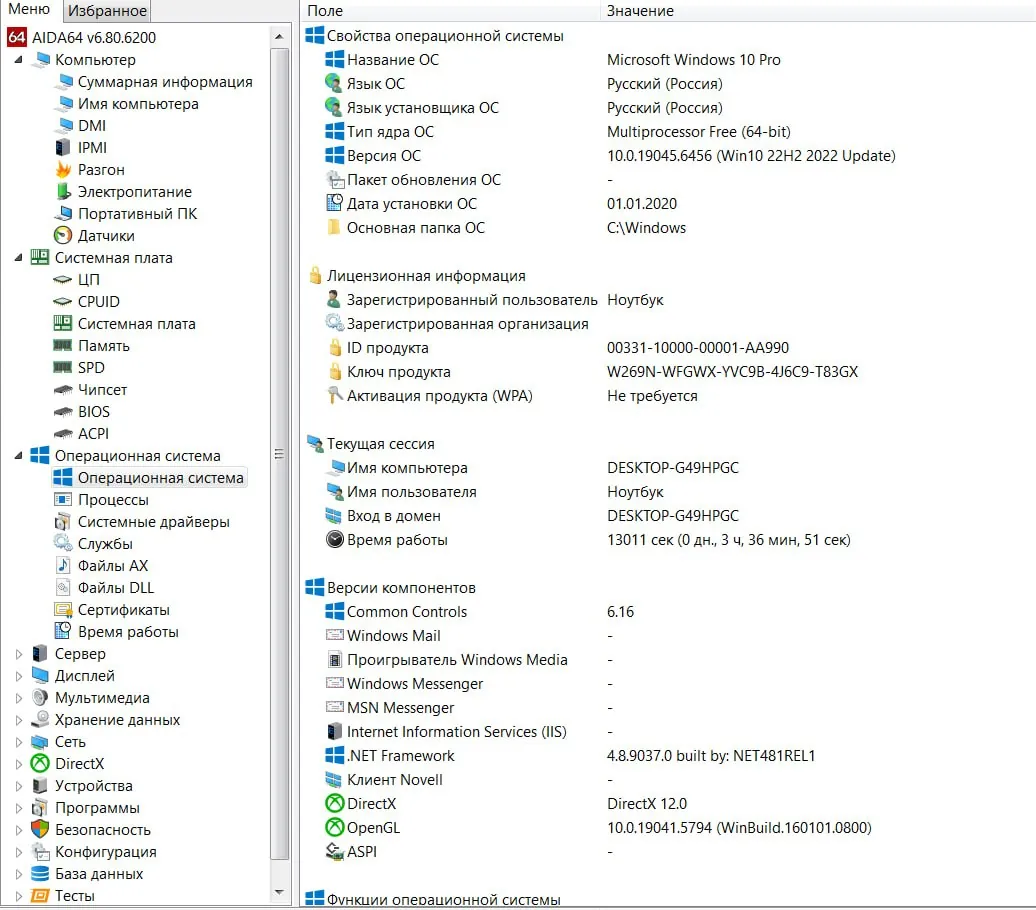Open the Программы tree item

[x=97, y=808]
